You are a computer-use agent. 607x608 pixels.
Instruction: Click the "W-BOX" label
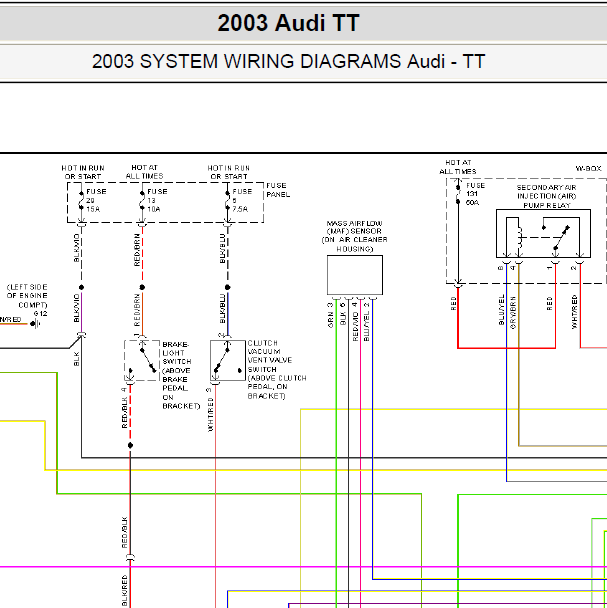click(x=588, y=168)
